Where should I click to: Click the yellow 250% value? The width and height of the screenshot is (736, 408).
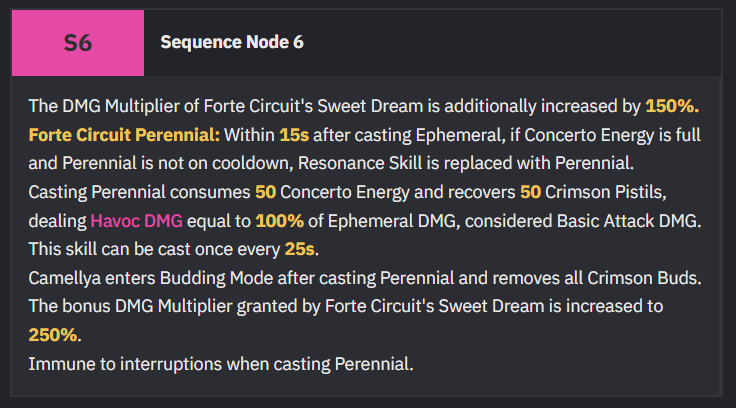pos(53,335)
